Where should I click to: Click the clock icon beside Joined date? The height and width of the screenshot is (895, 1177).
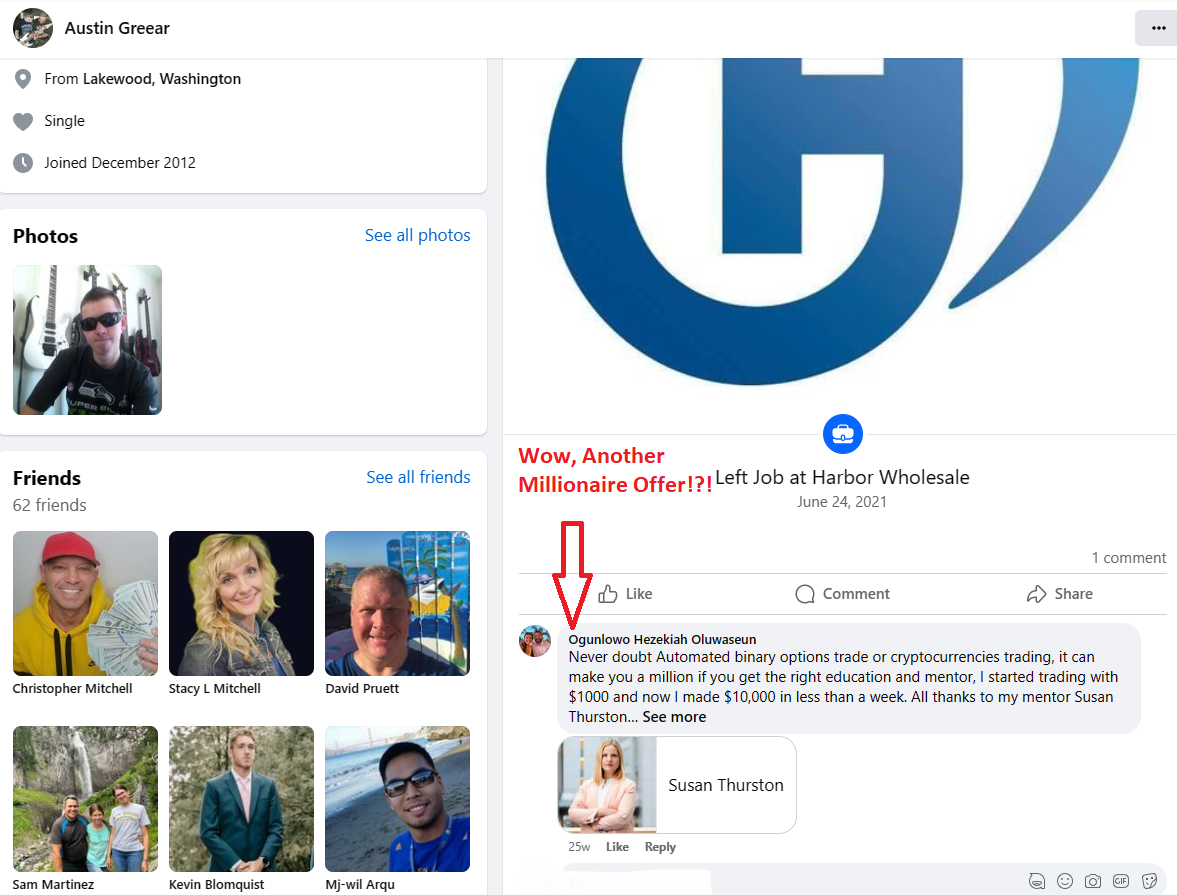pos(23,163)
